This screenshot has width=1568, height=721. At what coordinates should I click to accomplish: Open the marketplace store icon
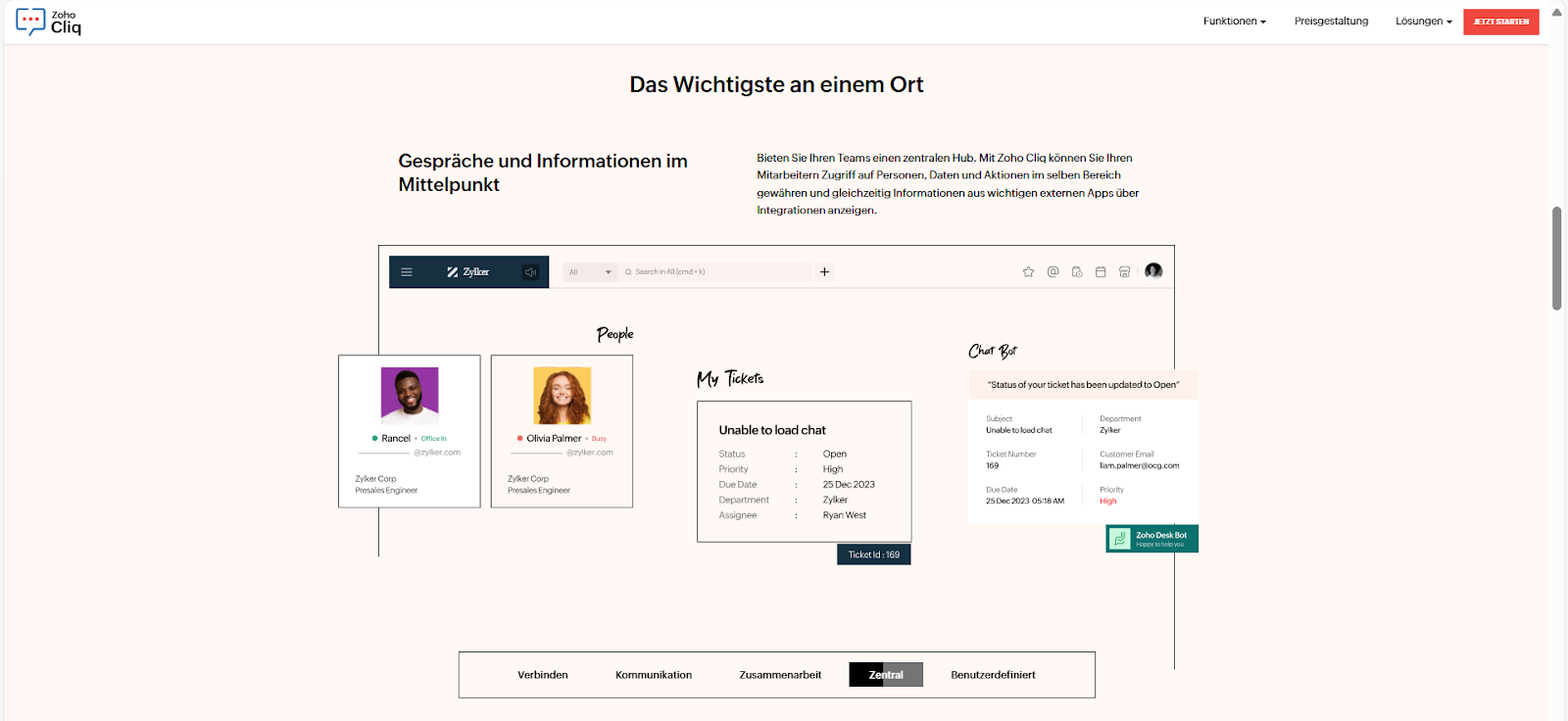1125,272
